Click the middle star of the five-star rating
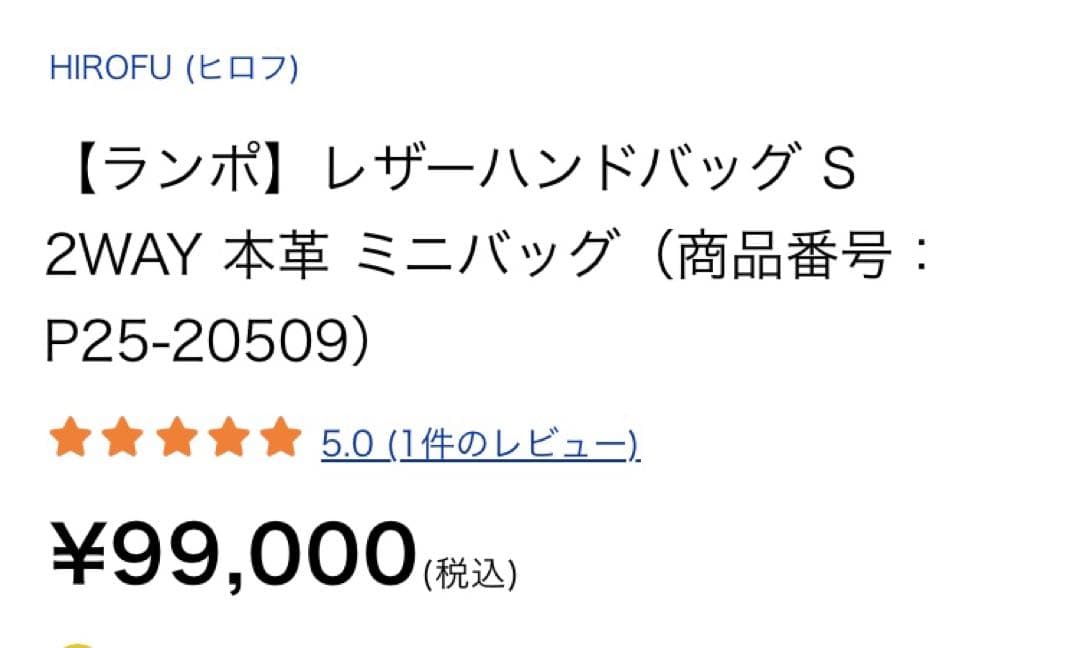This screenshot has height=648, width=1080. [x=176, y=438]
